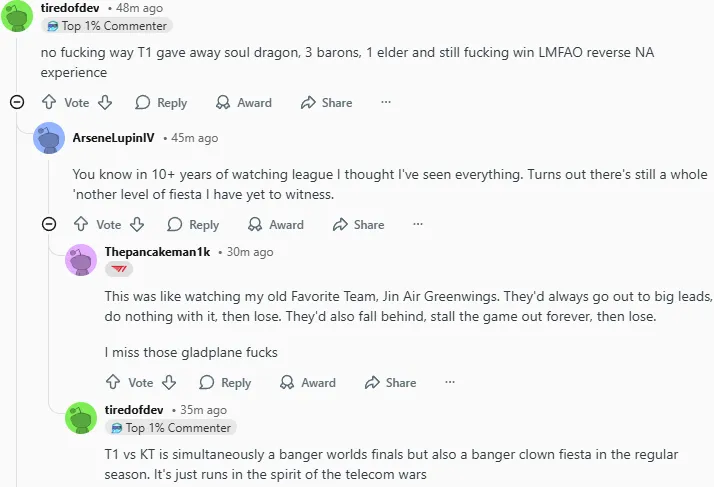This screenshot has width=714, height=487.
Task: Reply to ArseneLupinIV's comment
Action: [193, 225]
